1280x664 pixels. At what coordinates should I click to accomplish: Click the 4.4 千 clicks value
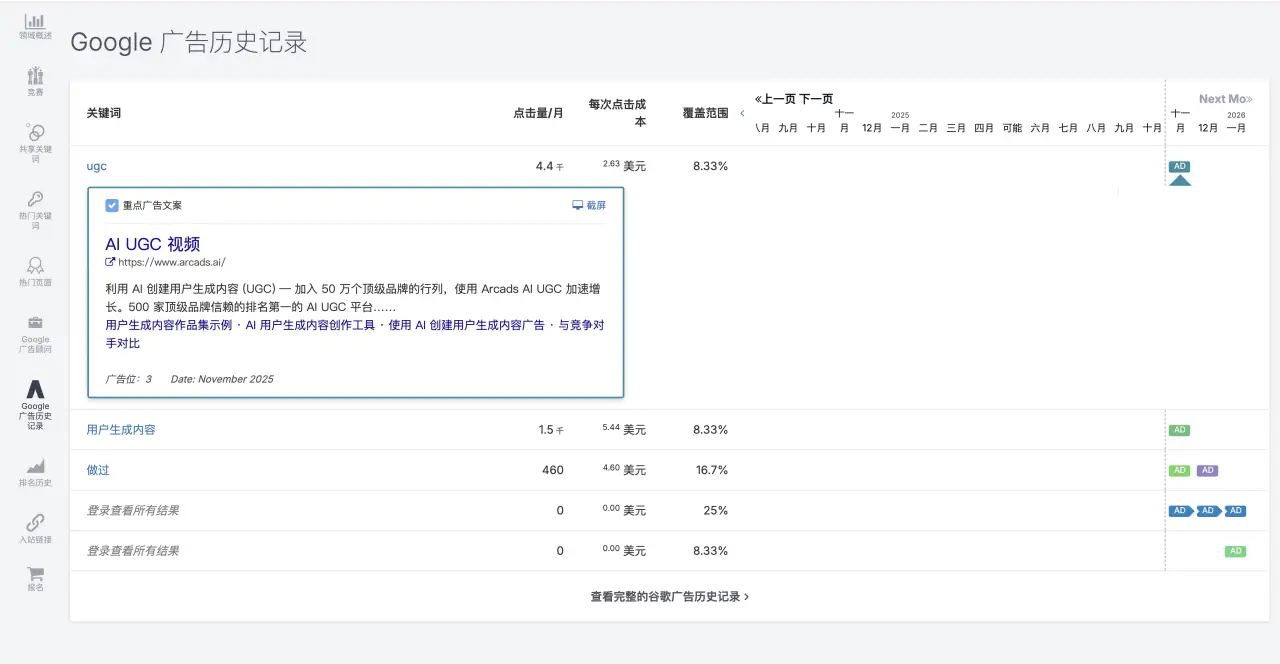coord(550,166)
